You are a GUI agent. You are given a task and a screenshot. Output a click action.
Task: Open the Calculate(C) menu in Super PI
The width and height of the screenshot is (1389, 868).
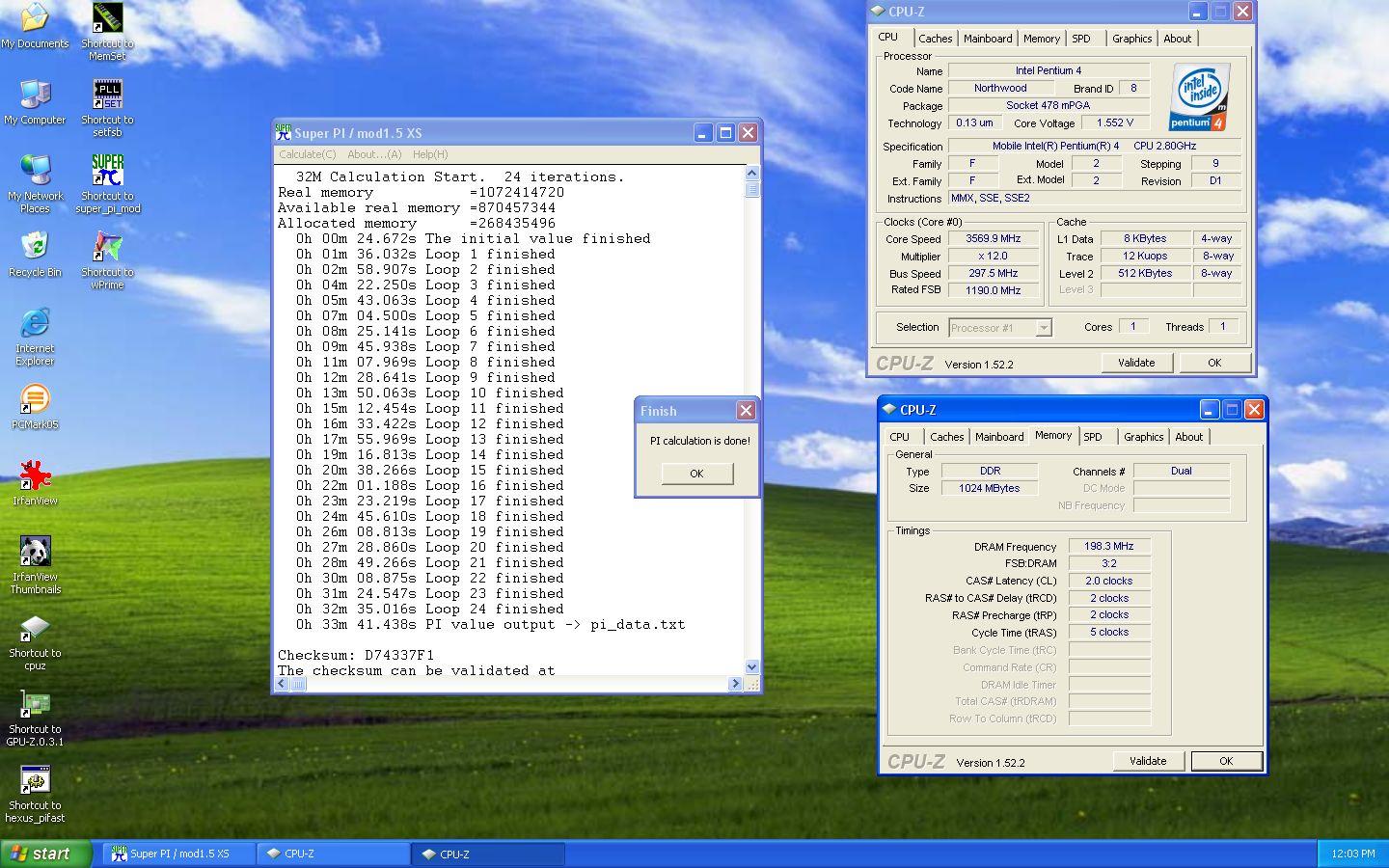[308, 154]
